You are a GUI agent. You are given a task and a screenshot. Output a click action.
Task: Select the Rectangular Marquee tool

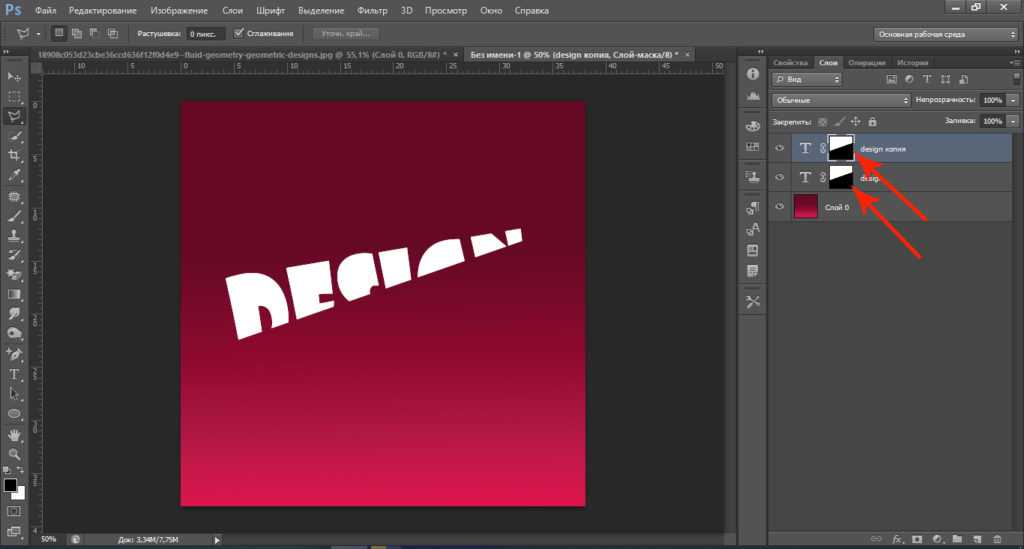pyautogui.click(x=14, y=97)
